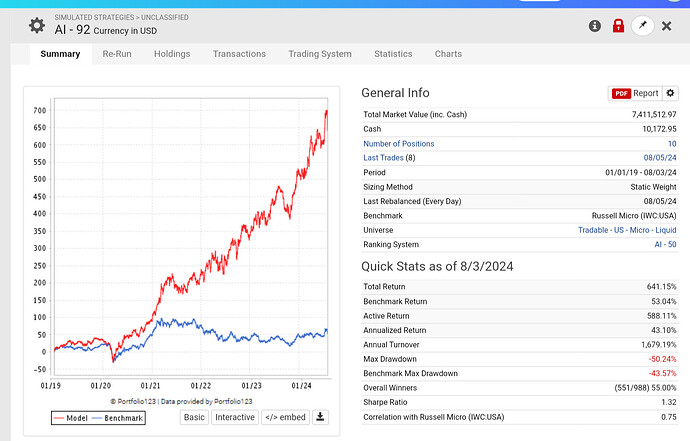
Task: Open the Re-Run tab
Action: click(117, 54)
